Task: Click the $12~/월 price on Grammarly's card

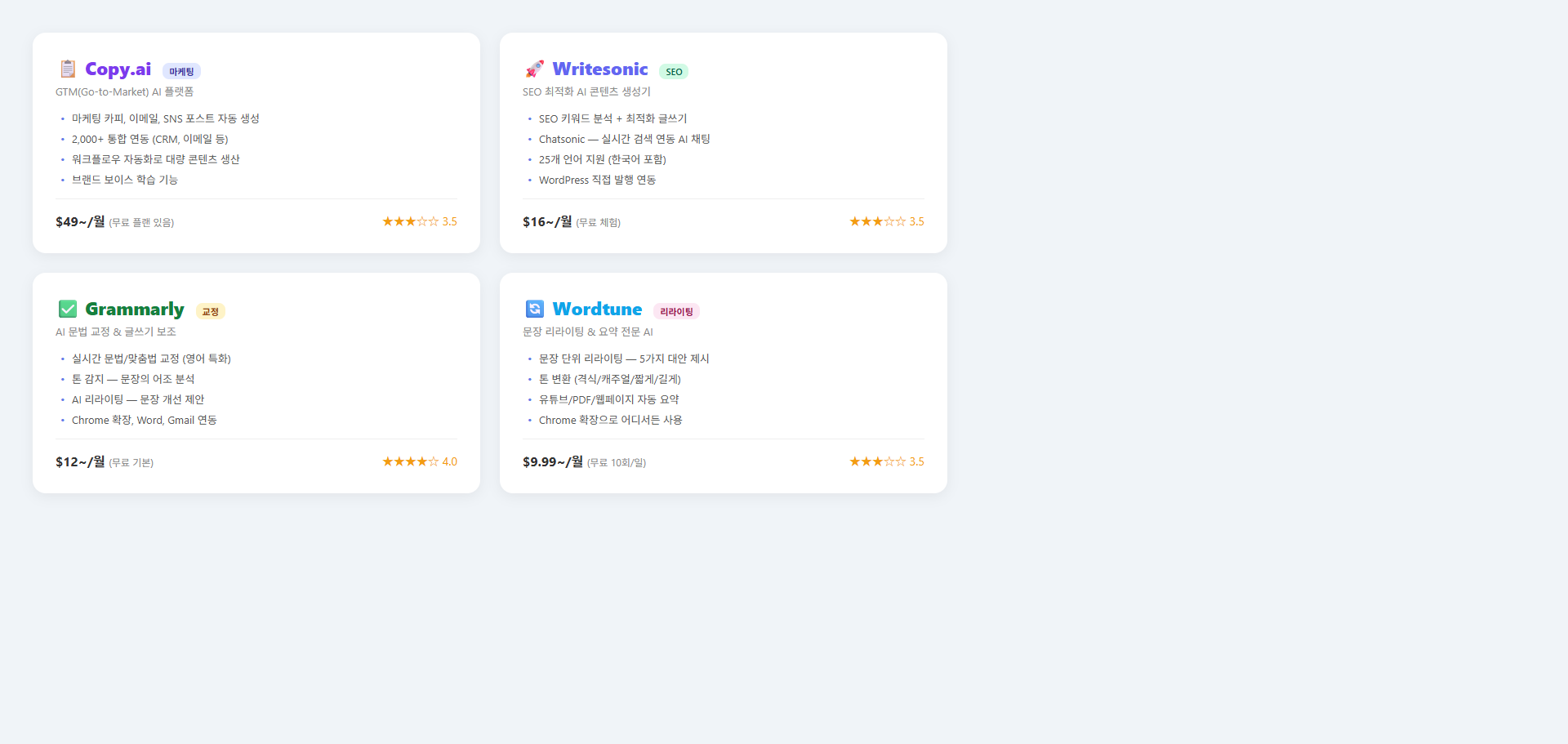Action: tap(79, 461)
